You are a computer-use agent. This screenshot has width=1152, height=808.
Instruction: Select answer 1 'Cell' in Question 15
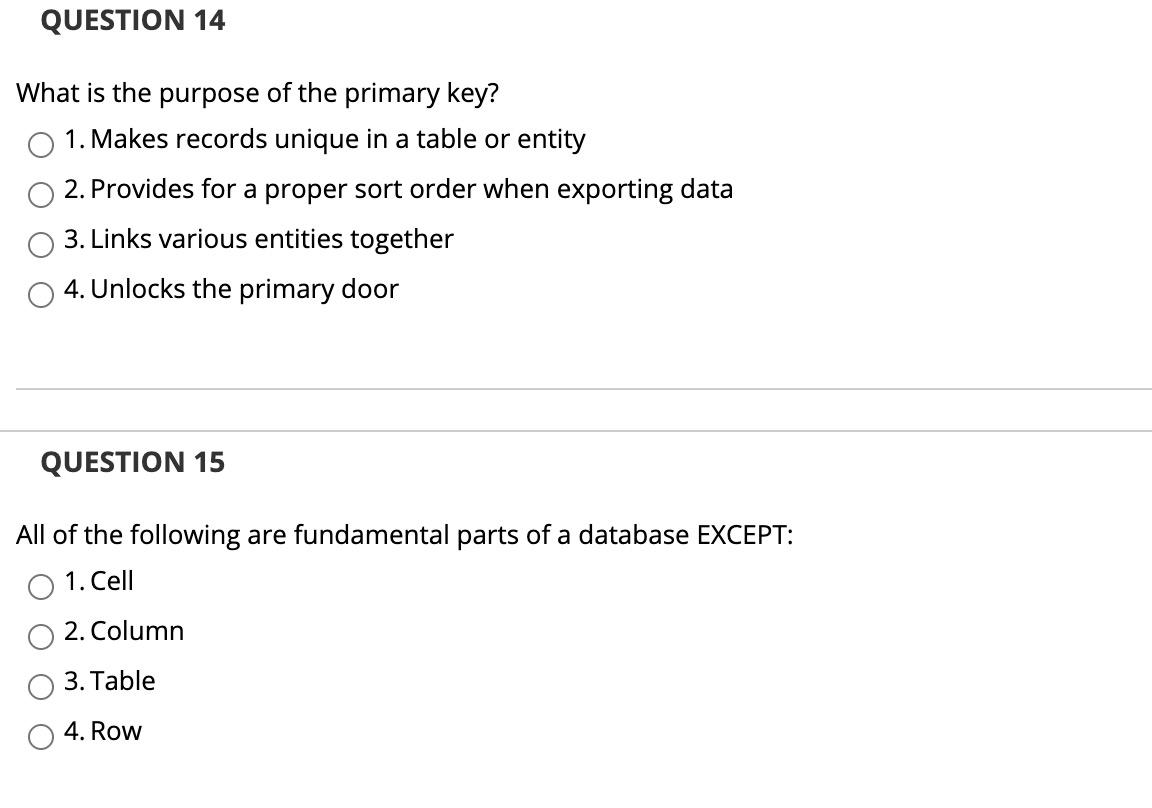tap(40, 587)
